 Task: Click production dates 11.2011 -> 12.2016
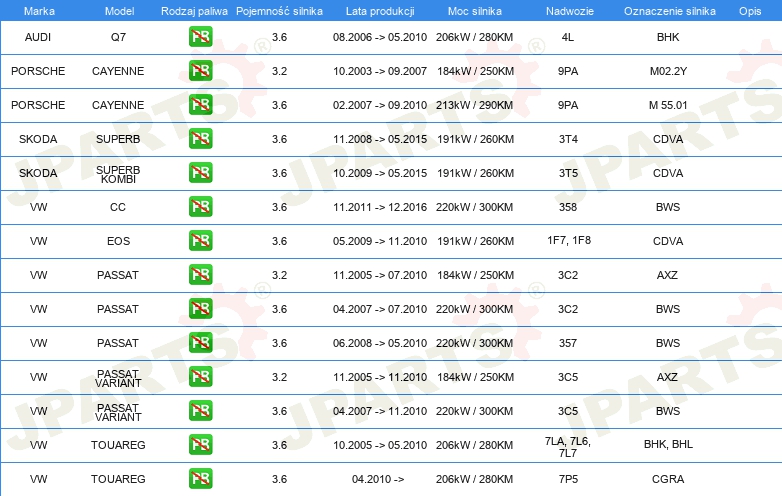click(380, 207)
